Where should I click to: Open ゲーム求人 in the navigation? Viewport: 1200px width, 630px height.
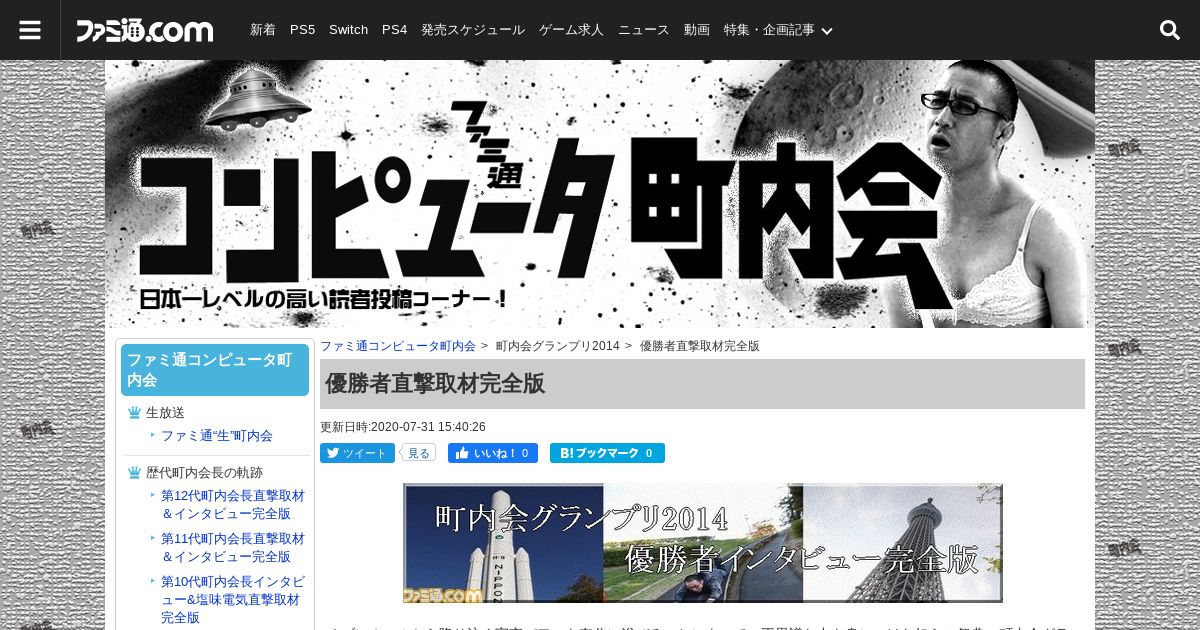pyautogui.click(x=571, y=30)
